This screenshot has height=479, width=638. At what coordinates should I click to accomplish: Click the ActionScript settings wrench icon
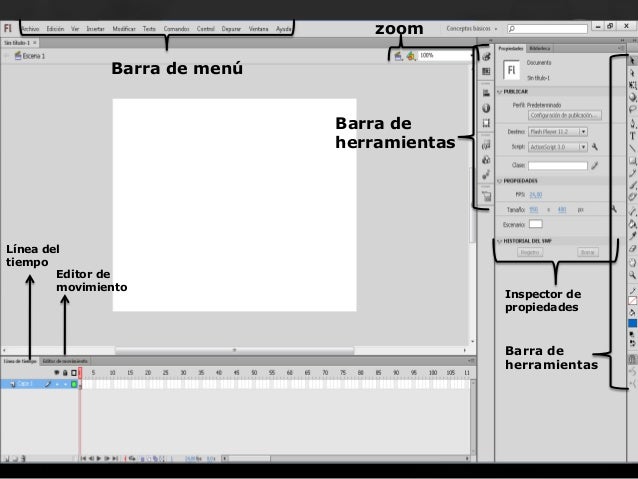(x=595, y=147)
